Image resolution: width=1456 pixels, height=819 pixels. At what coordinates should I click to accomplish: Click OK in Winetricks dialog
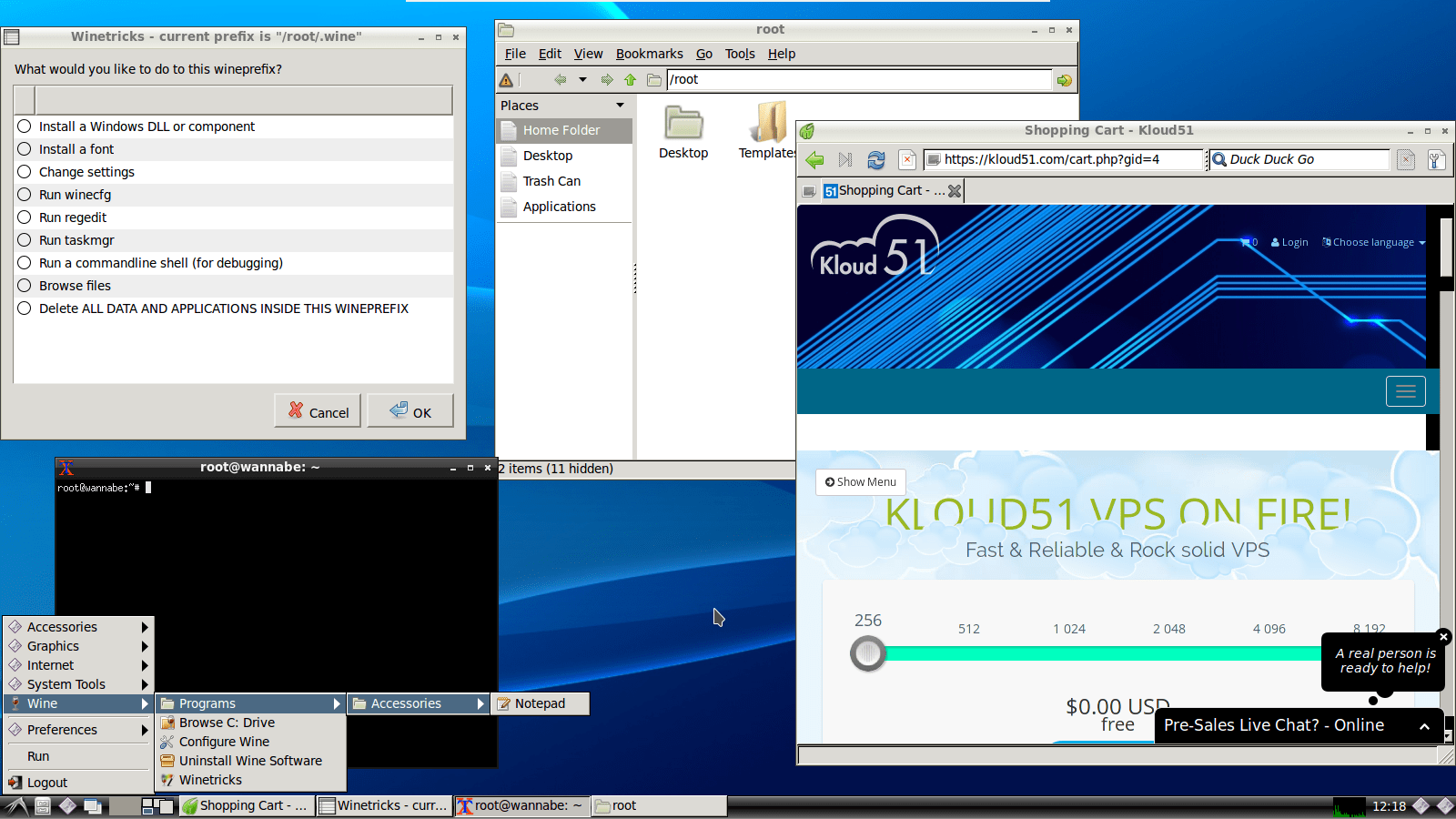coord(410,411)
